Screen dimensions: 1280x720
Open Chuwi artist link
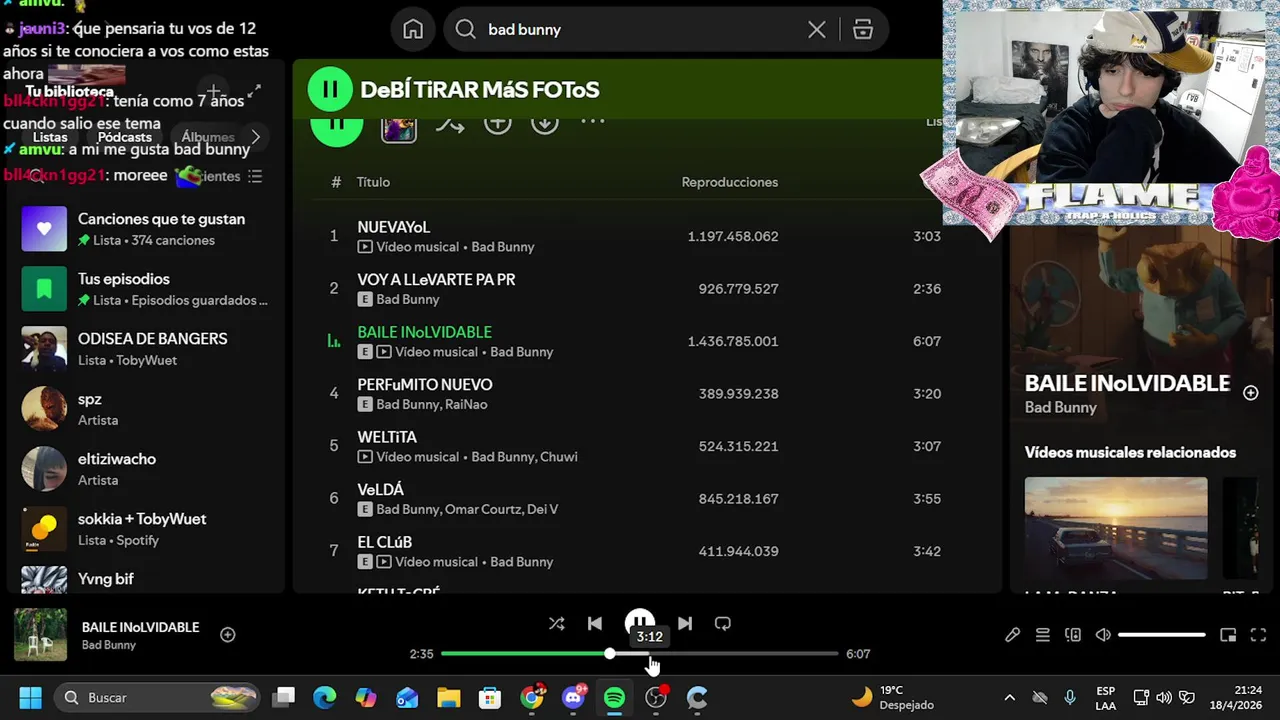click(559, 457)
